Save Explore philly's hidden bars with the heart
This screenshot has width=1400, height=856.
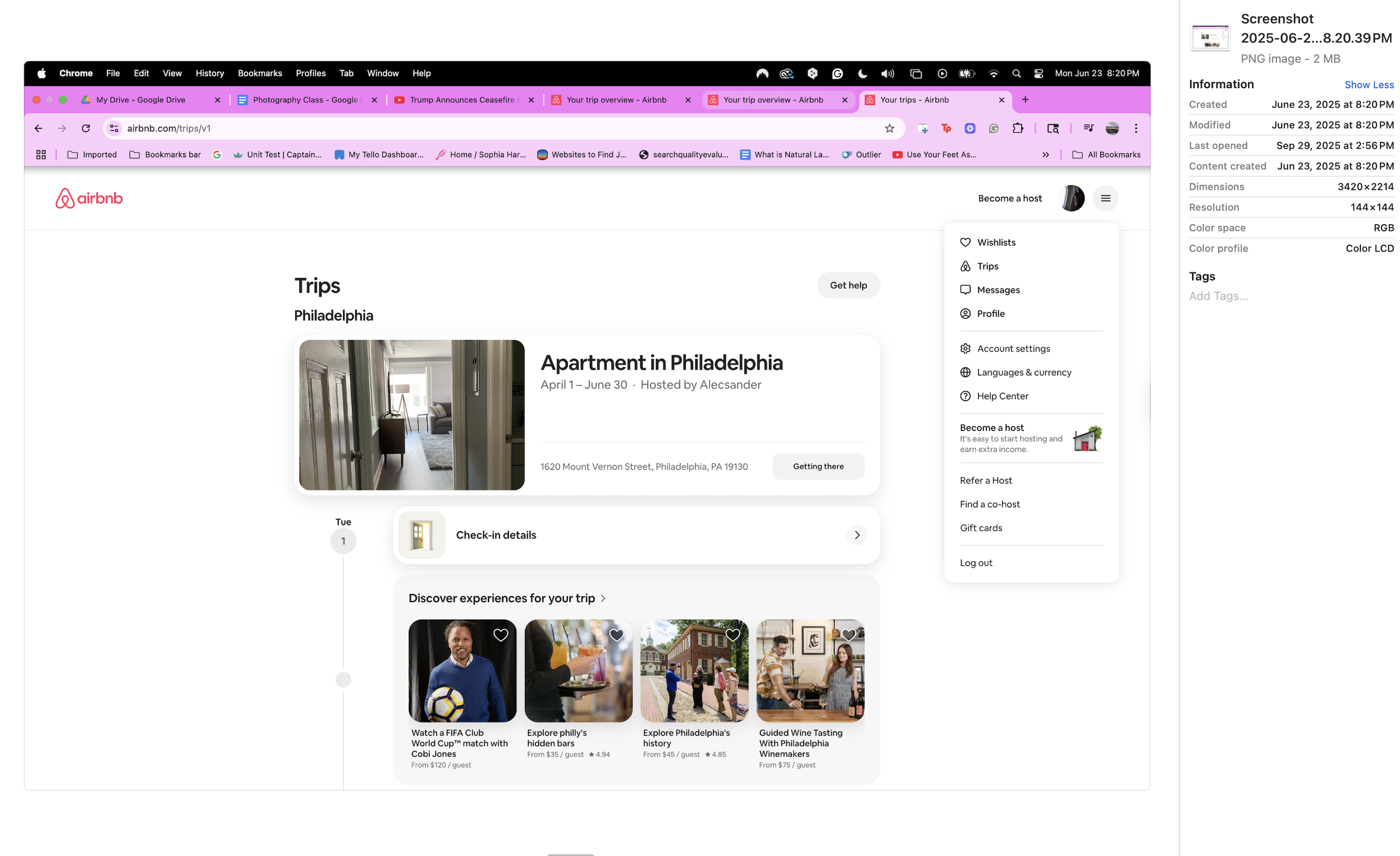pyautogui.click(x=616, y=635)
